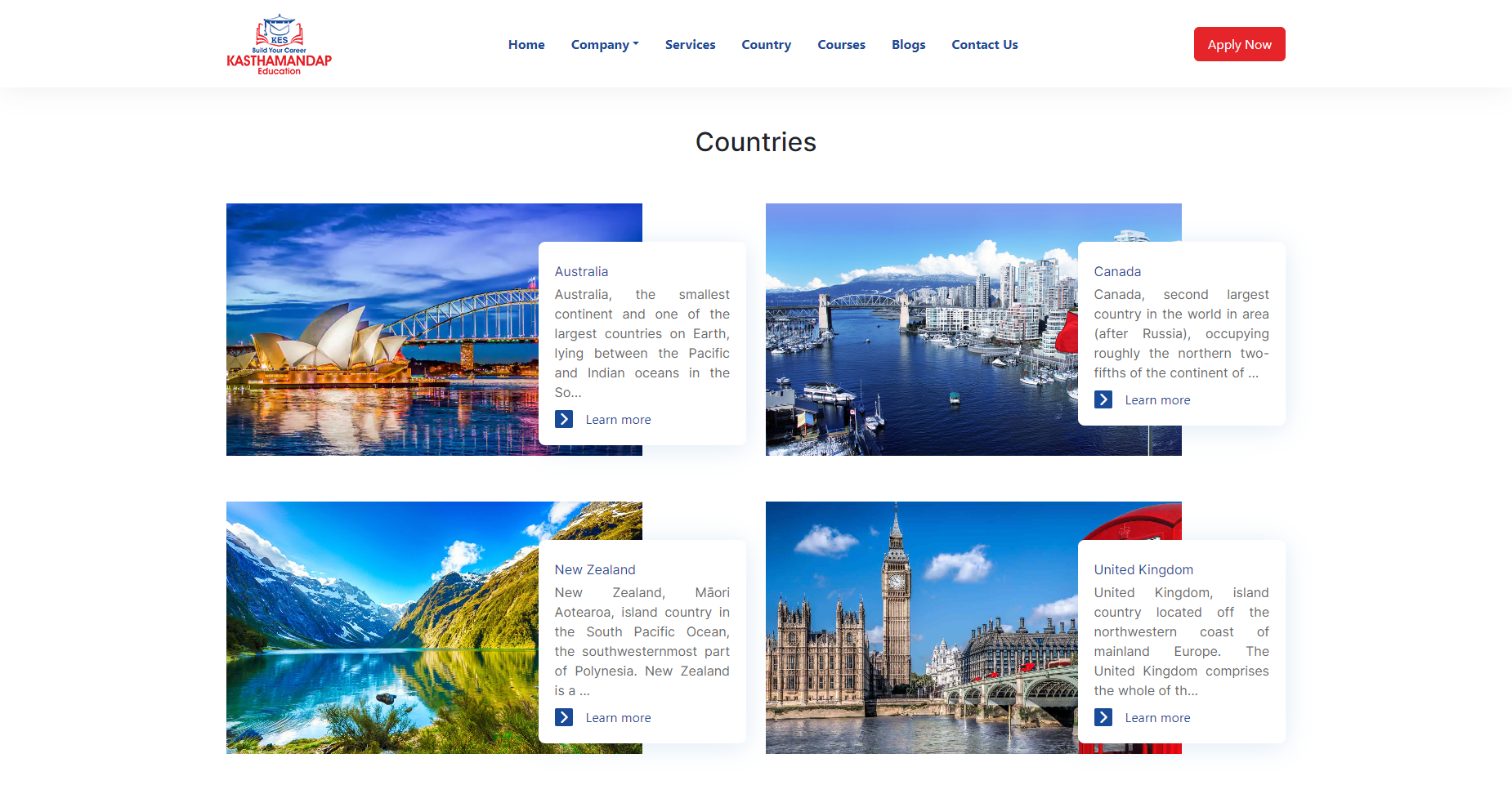Open the Blogs page
This screenshot has width=1512, height=785.
point(908,44)
